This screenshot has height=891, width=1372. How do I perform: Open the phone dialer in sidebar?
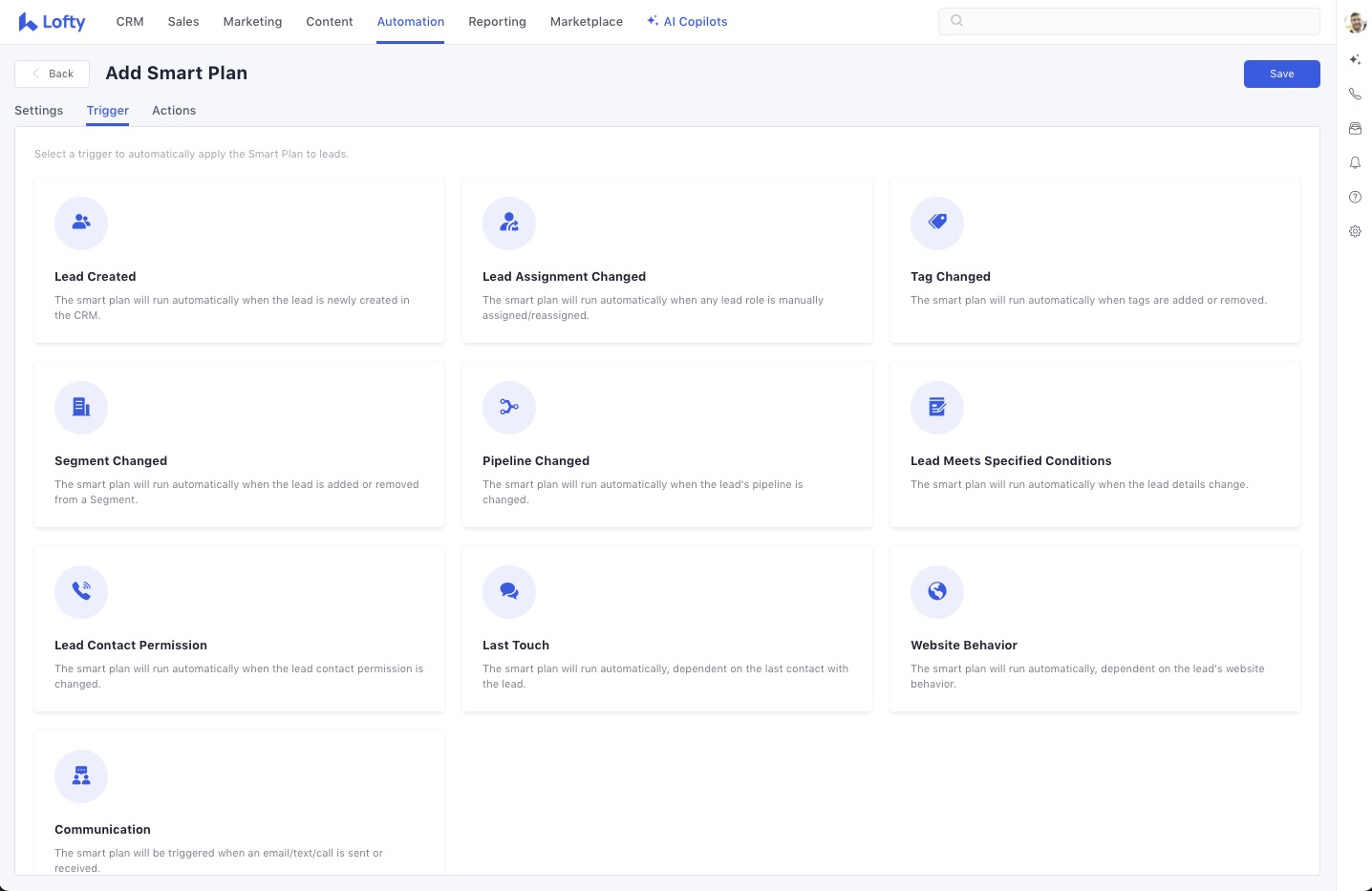(x=1355, y=94)
